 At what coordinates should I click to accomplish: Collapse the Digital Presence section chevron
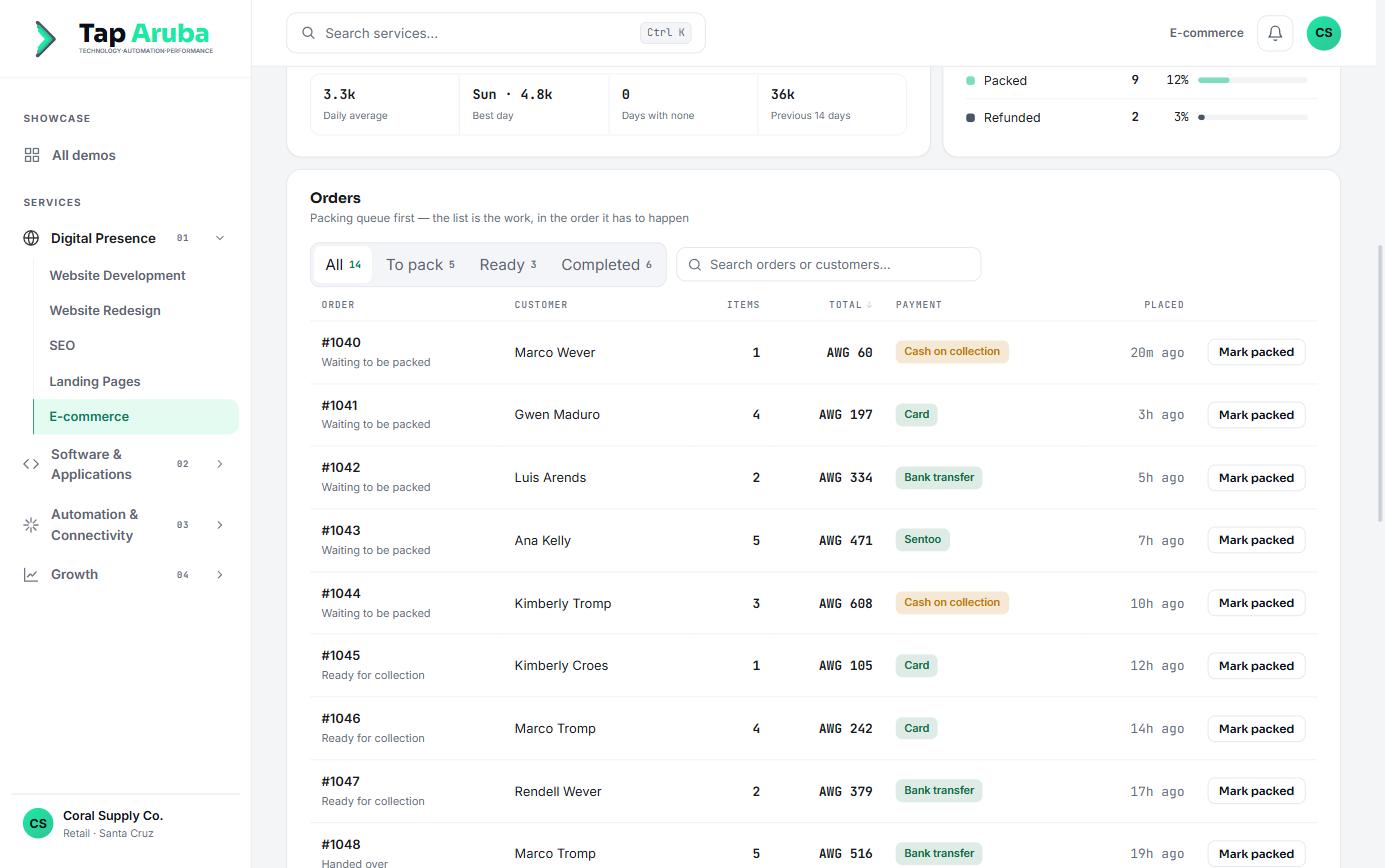[x=220, y=238]
